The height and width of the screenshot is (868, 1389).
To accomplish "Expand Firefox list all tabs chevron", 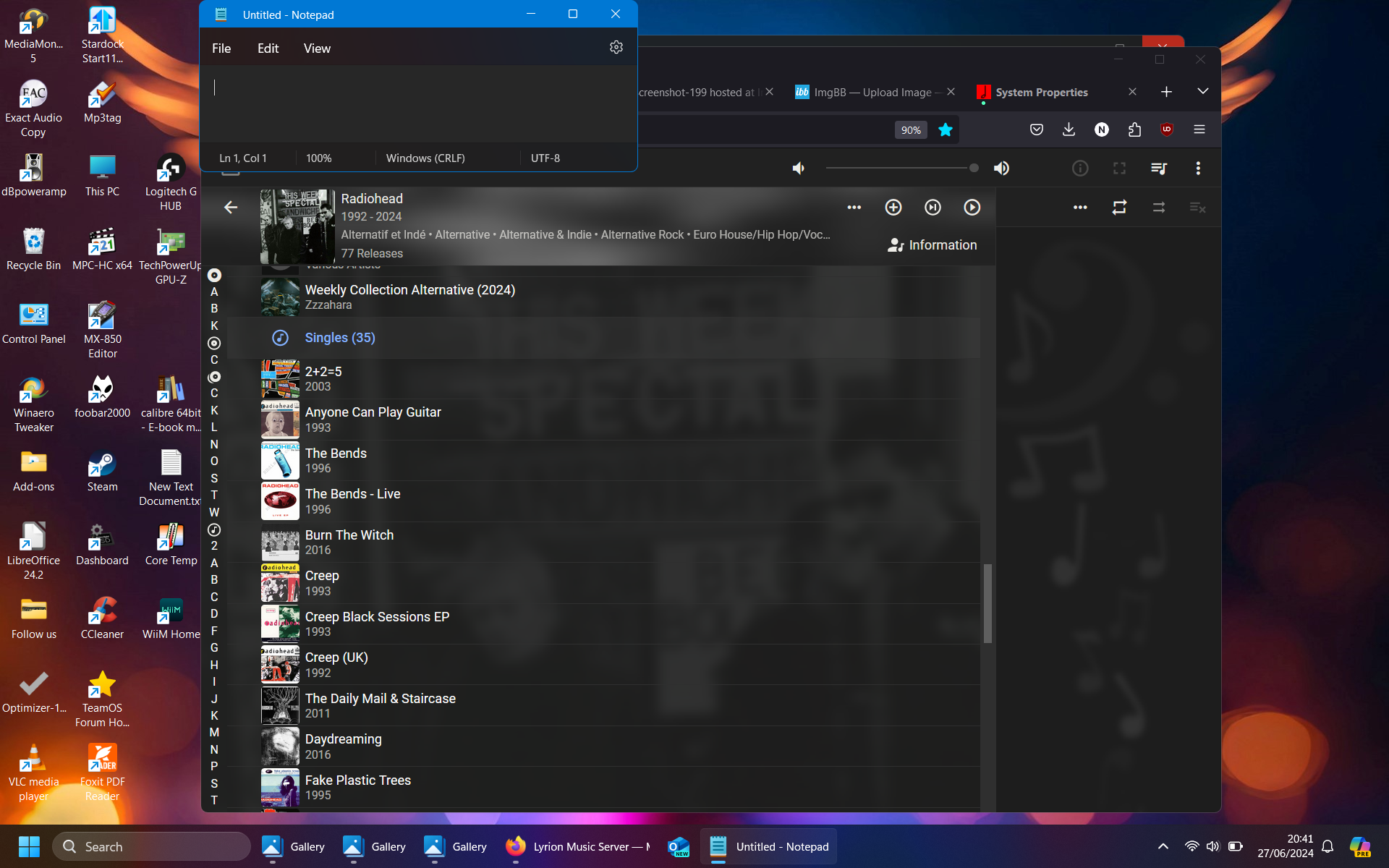I will (x=1202, y=91).
